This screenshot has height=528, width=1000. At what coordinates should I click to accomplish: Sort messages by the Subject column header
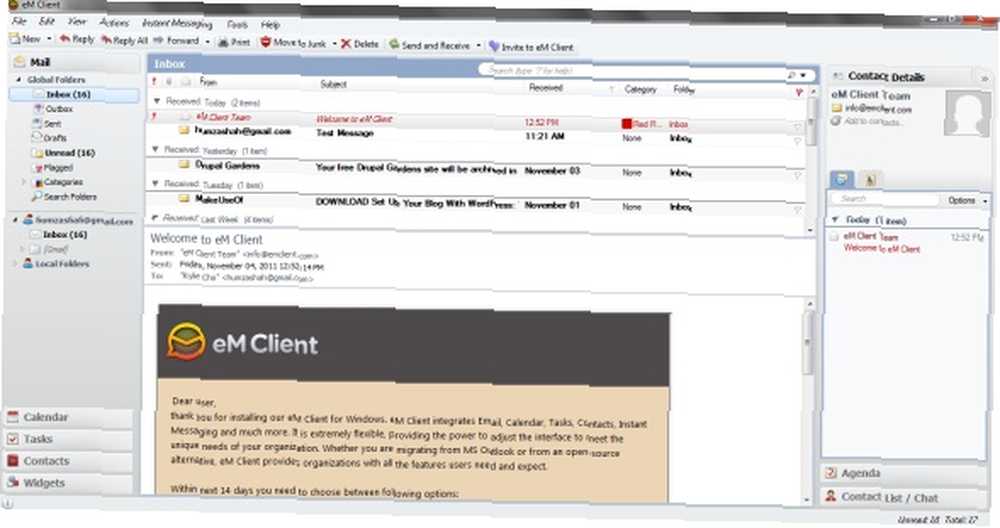click(x=333, y=84)
